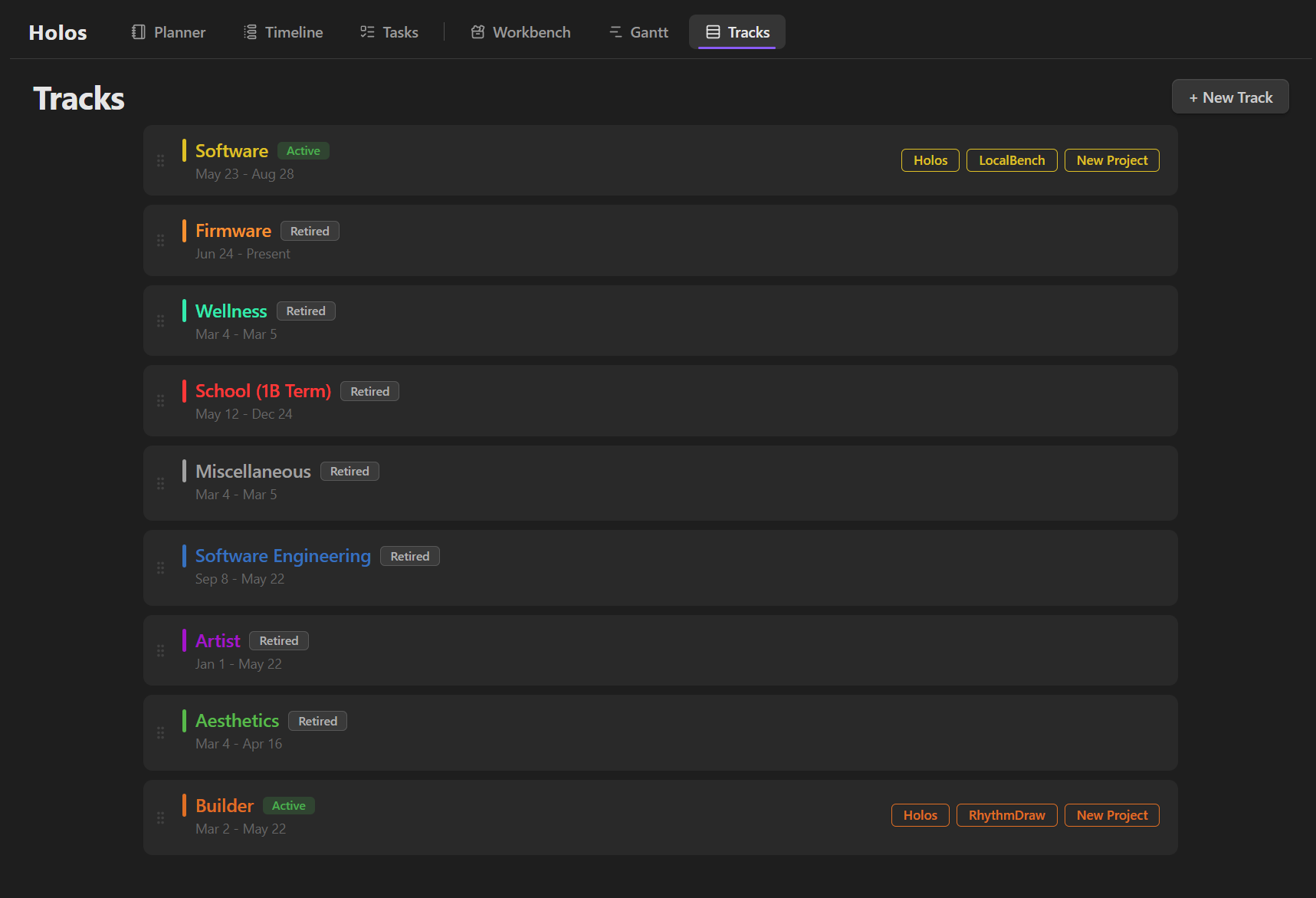
Task: Click the date range Sep 8 - May 22
Action: coord(240,579)
